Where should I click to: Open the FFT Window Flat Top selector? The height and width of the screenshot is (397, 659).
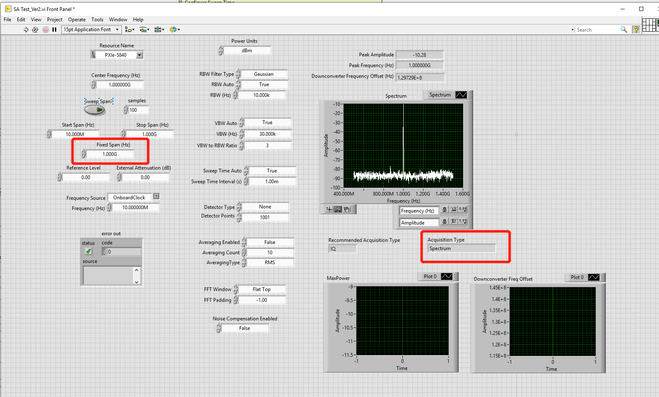pyautogui.click(x=261, y=289)
